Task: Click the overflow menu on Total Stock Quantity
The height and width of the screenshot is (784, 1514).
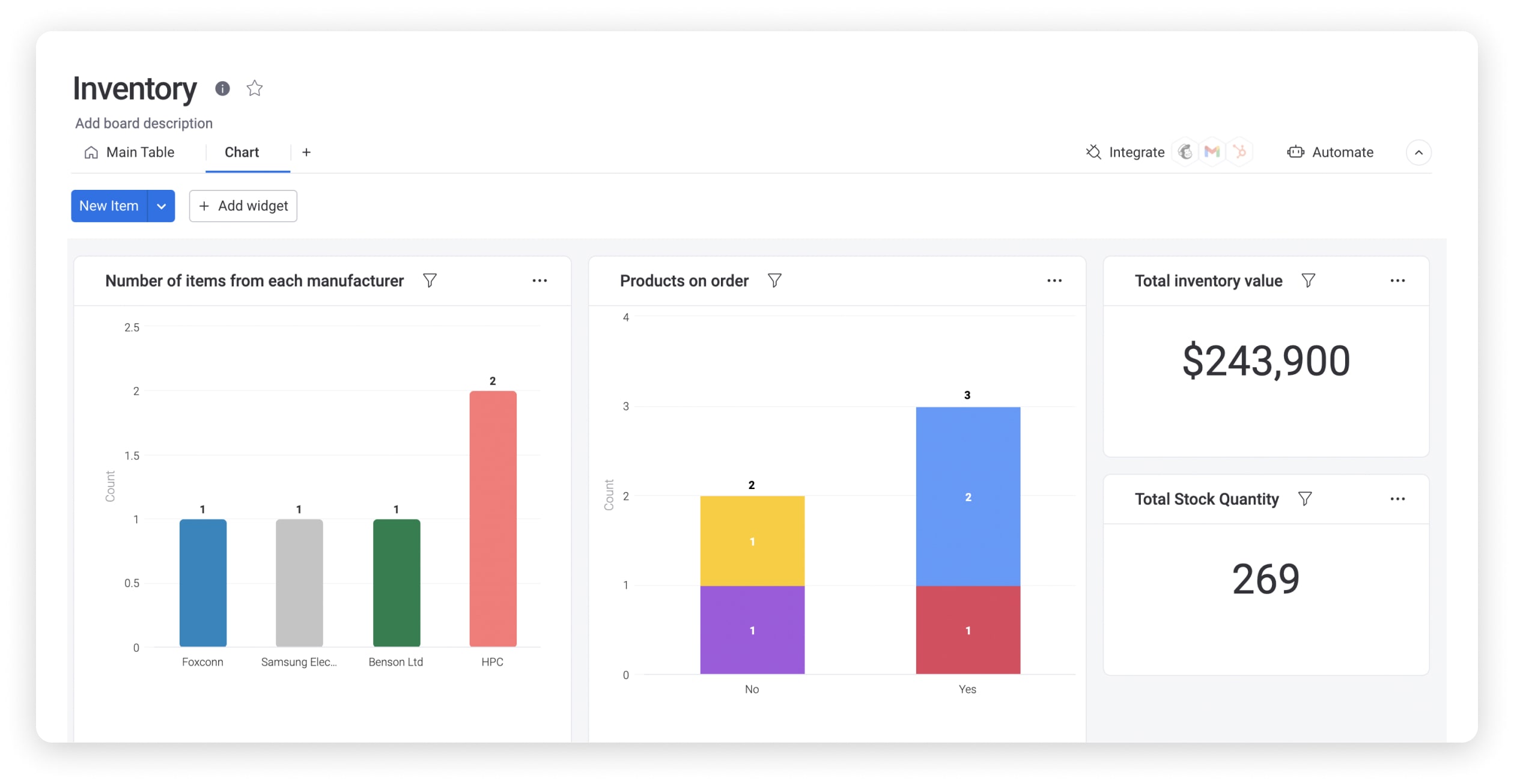Action: (1398, 498)
